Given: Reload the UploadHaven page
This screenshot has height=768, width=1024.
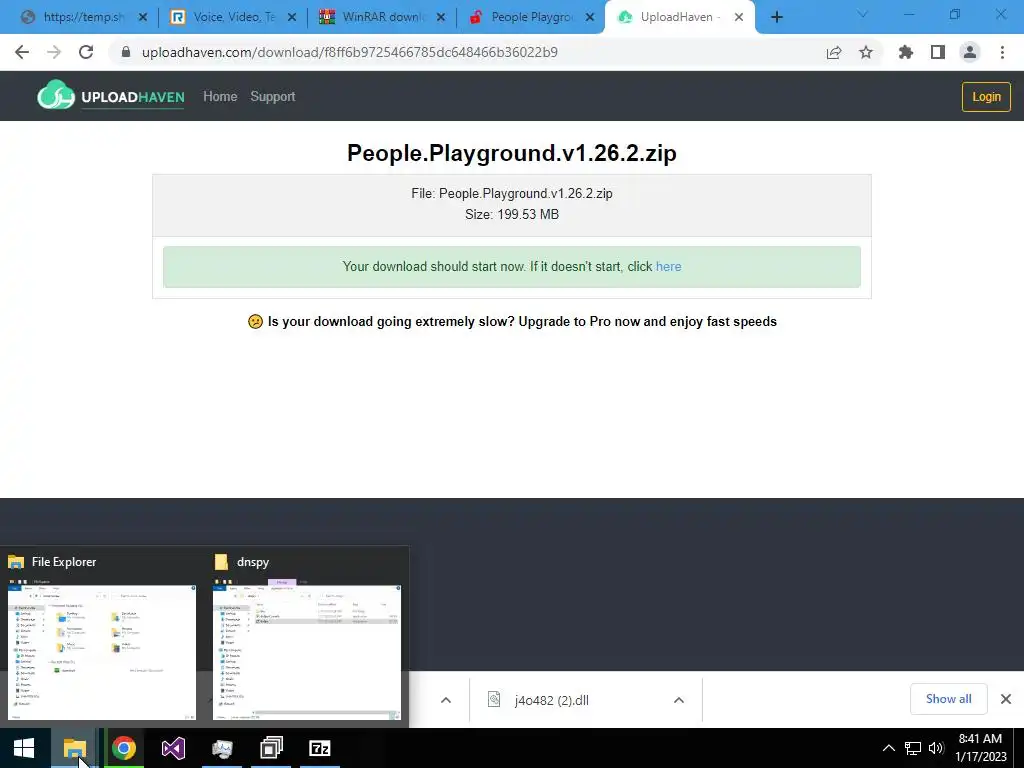Looking at the screenshot, I should point(86,52).
